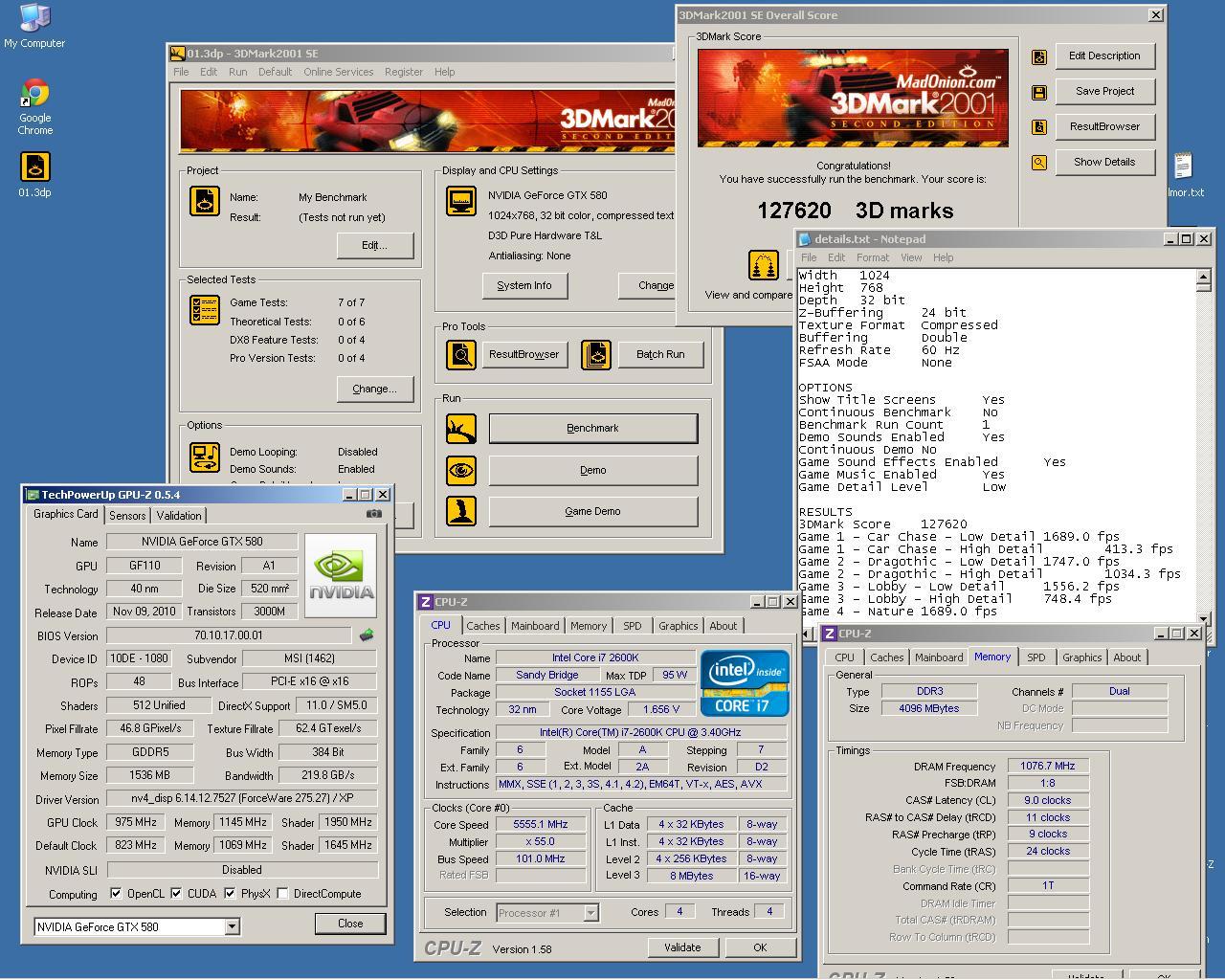Click Change... button under Selected Tests
This screenshot has height=980, width=1225.
click(375, 389)
